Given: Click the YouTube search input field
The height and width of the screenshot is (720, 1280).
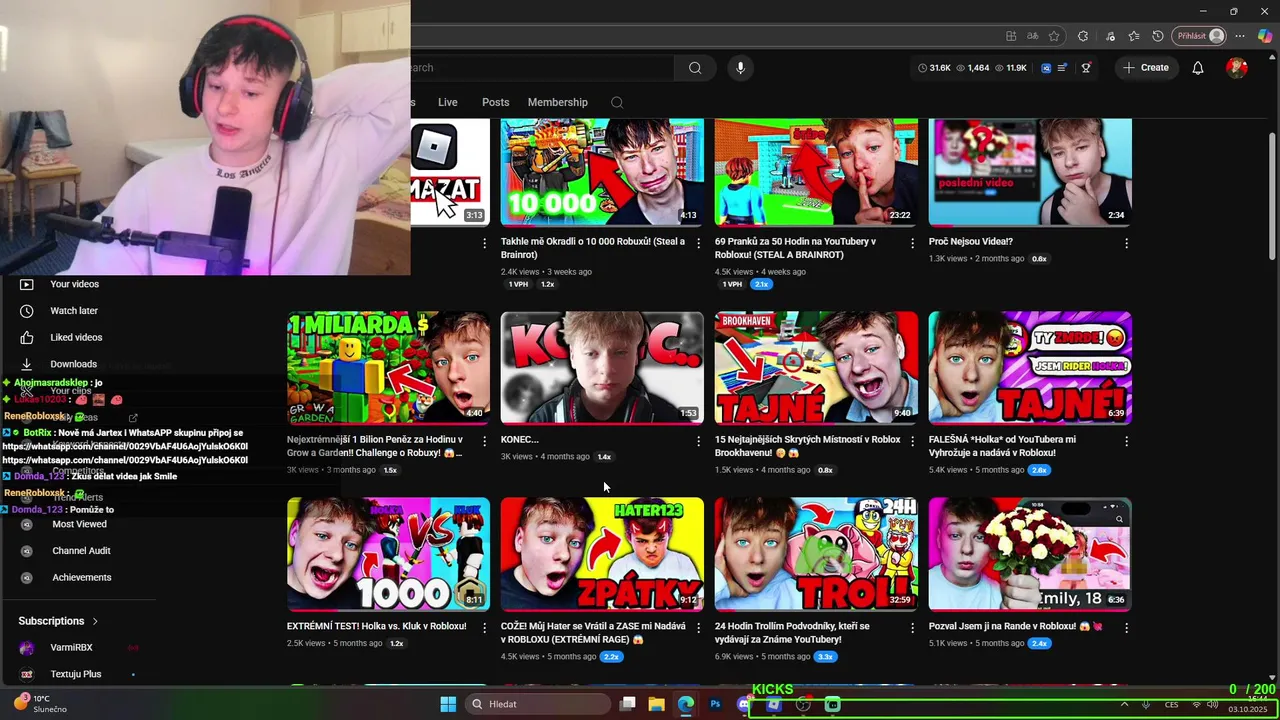Looking at the screenshot, I should point(541,68).
